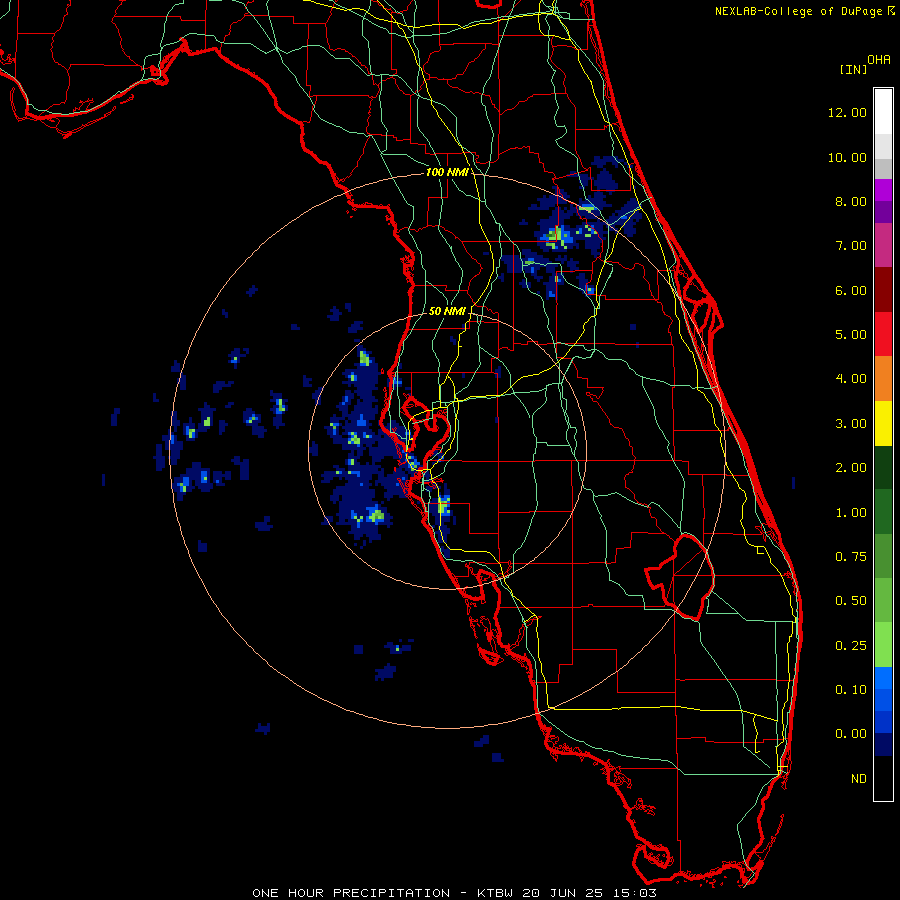Click the 5.00 legend value
This screenshot has width=900, height=900.
pos(851,335)
